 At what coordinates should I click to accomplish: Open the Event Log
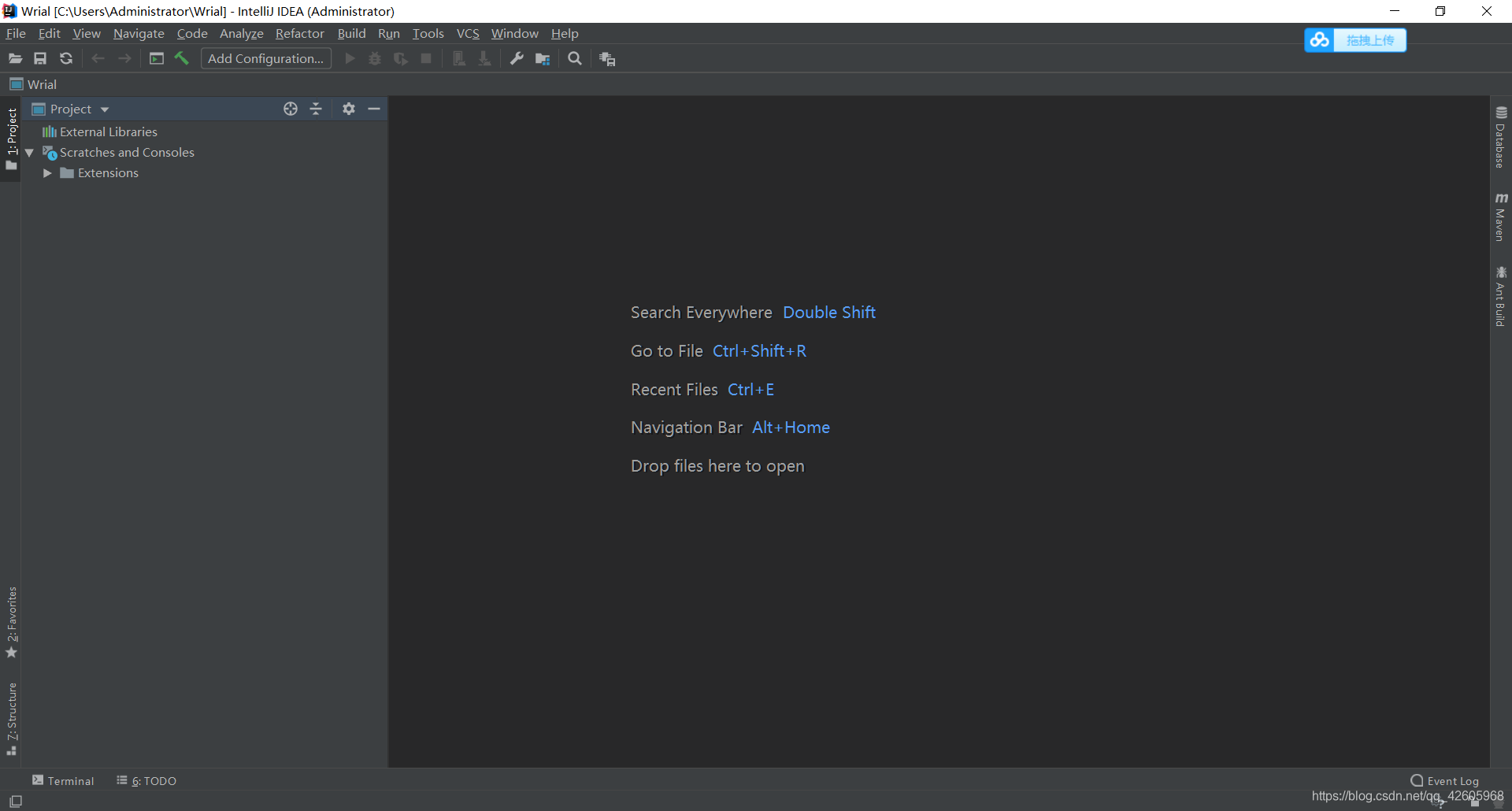pyautogui.click(x=1445, y=780)
